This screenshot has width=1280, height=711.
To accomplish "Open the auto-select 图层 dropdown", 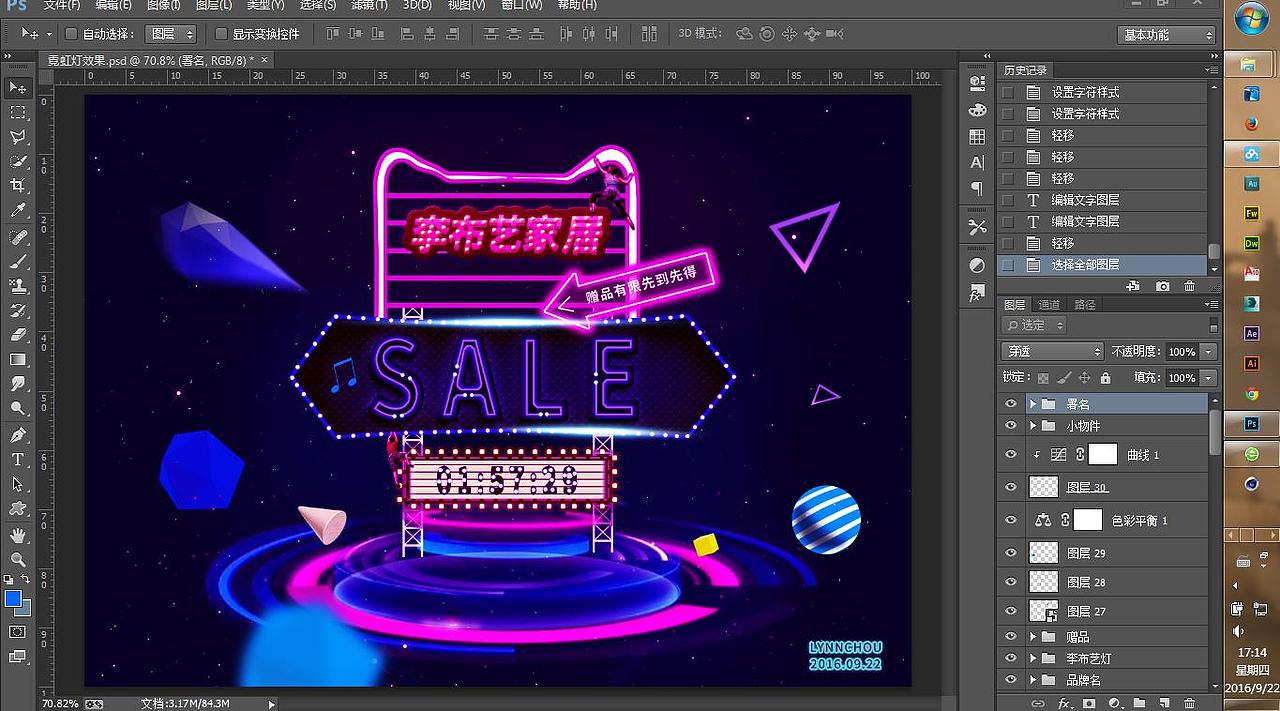I will pos(170,34).
